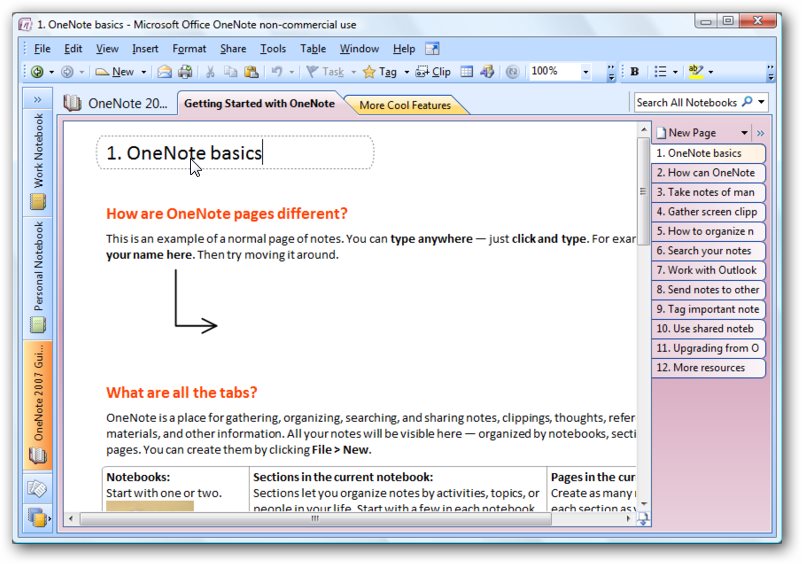The image size is (802, 564).
Task: Click the Task flag icon
Action: pyautogui.click(x=312, y=72)
